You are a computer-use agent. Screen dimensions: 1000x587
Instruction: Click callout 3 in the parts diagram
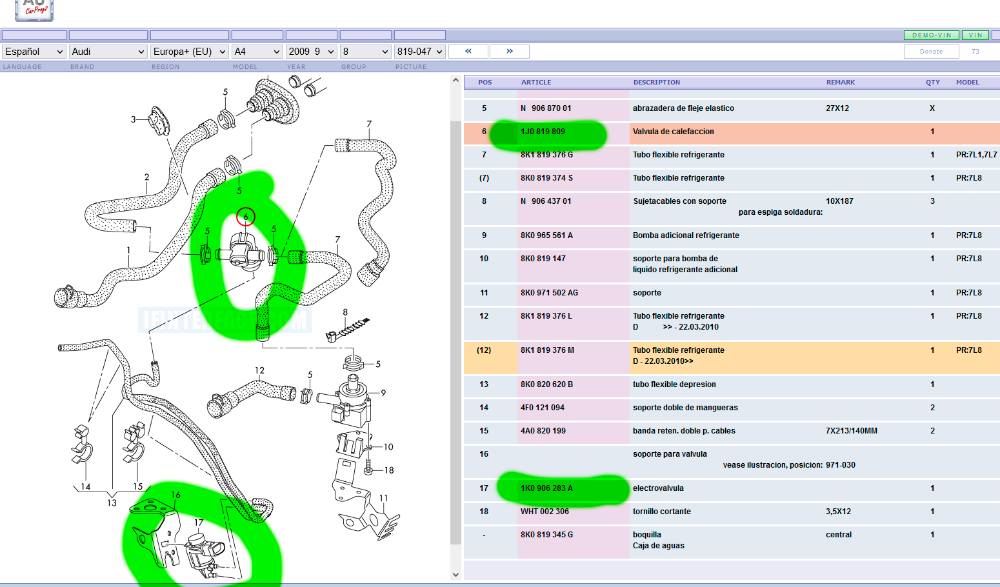(133, 119)
